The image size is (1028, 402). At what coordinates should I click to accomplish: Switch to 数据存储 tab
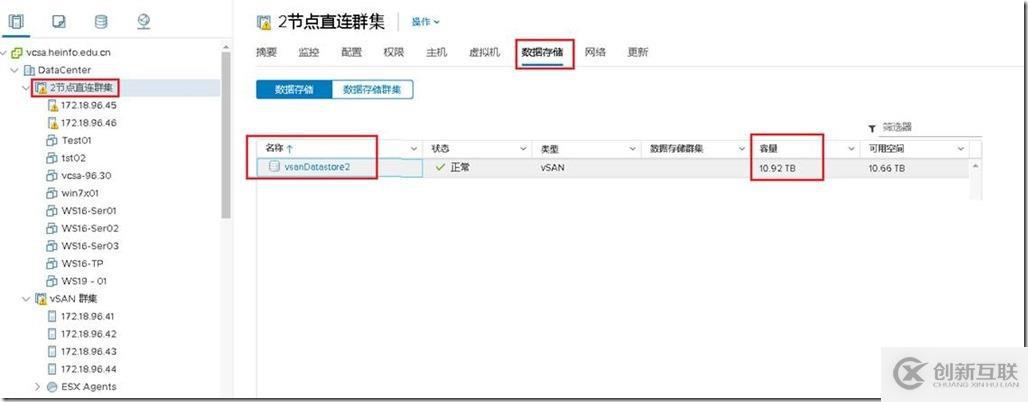point(542,52)
